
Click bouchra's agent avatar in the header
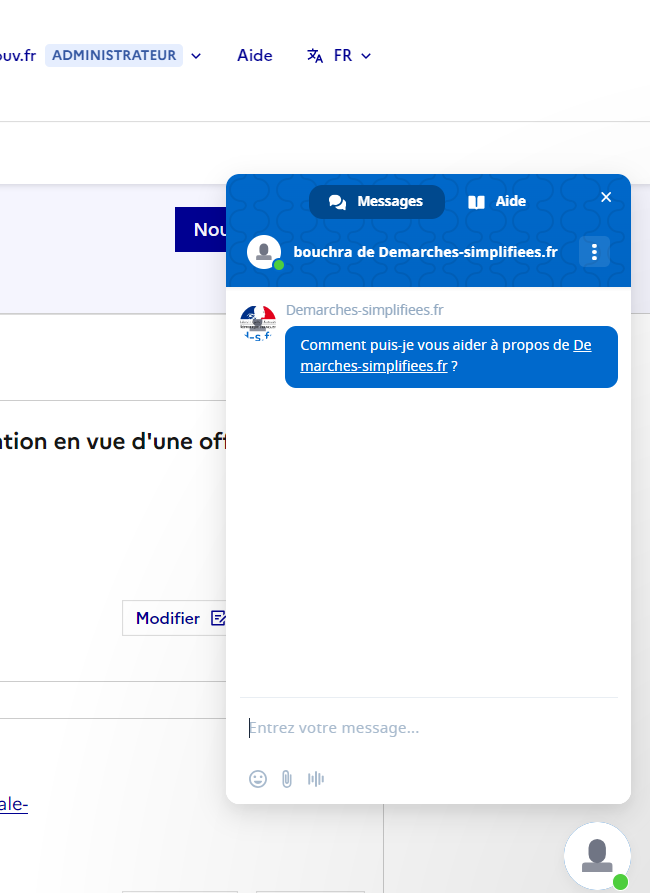click(264, 252)
